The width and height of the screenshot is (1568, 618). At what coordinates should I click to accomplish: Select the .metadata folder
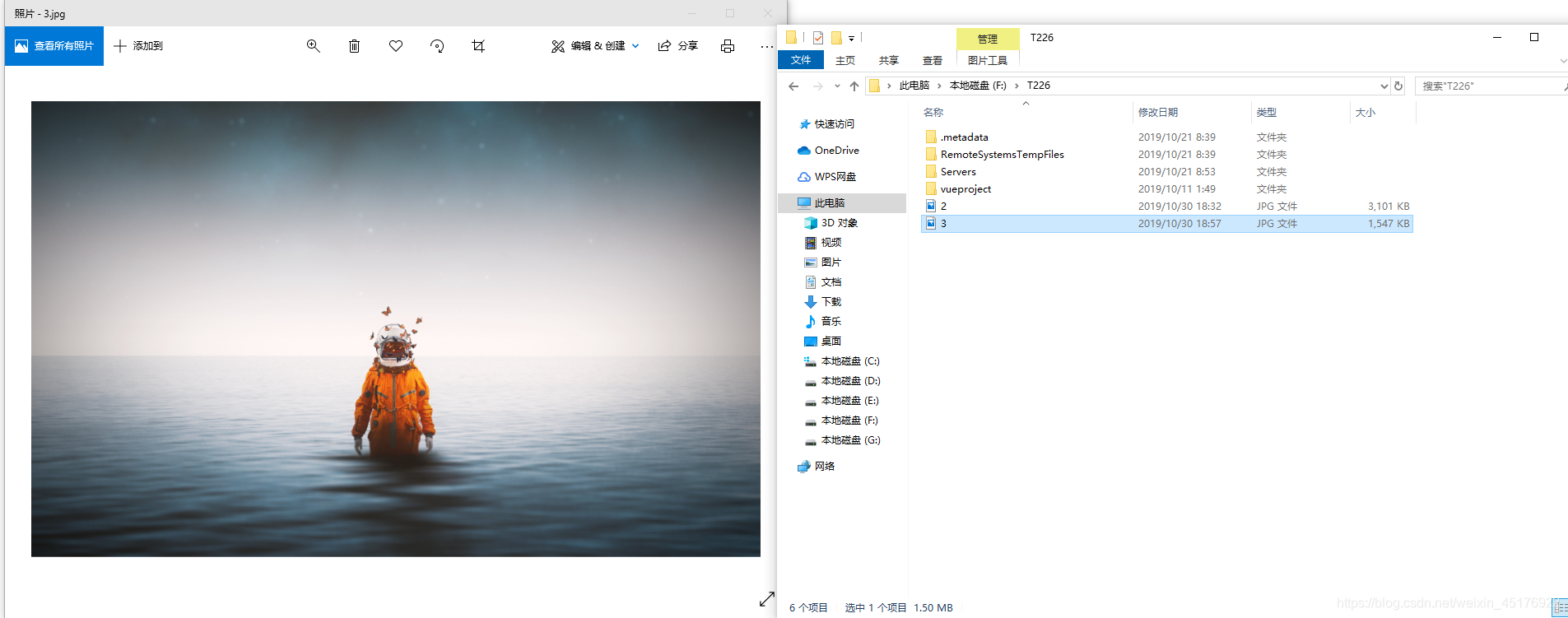click(1167, 137)
